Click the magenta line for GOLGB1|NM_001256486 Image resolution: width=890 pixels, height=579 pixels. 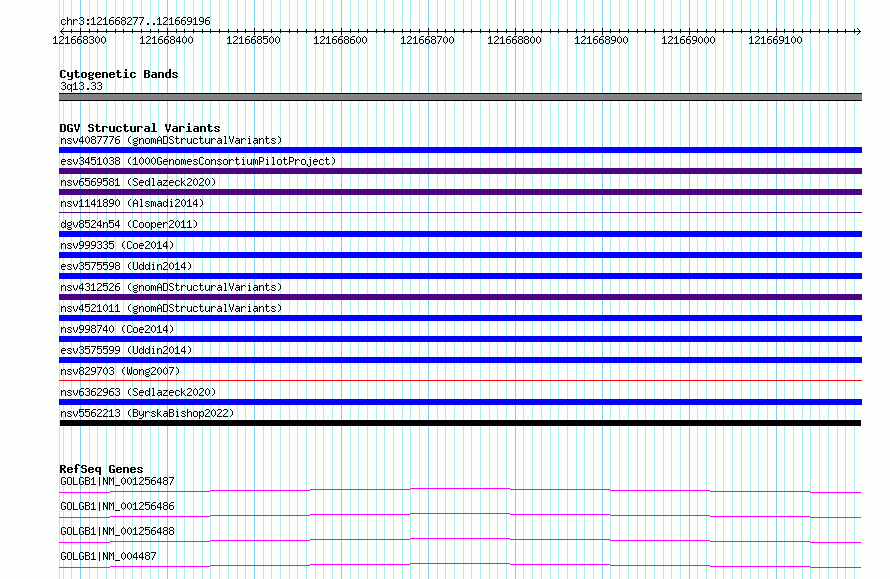click(460, 515)
